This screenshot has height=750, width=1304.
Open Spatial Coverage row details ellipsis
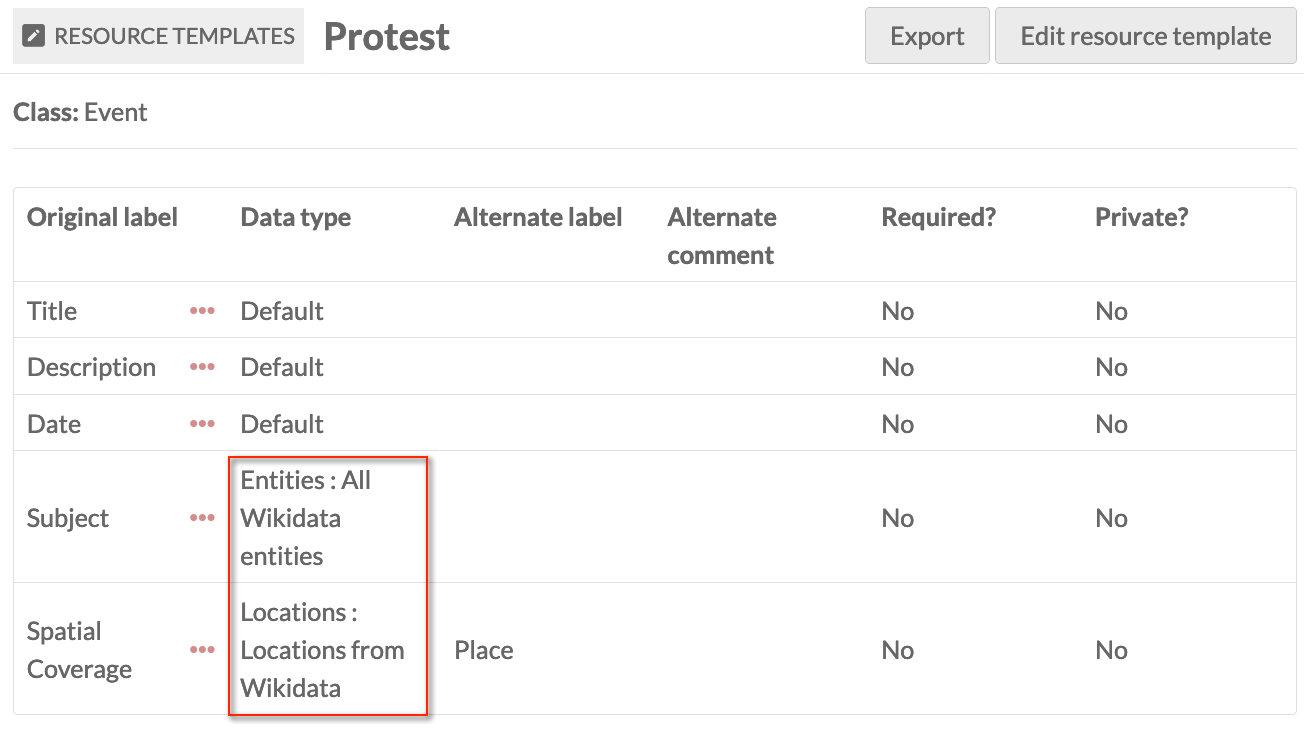(202, 650)
